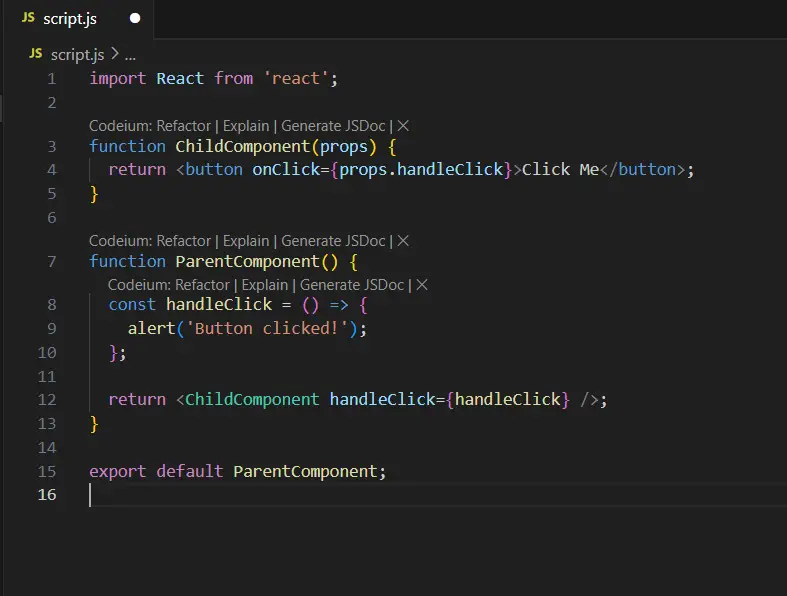Dismiss the Codeium lens above handleClick
787x596 pixels.
click(x=422, y=285)
